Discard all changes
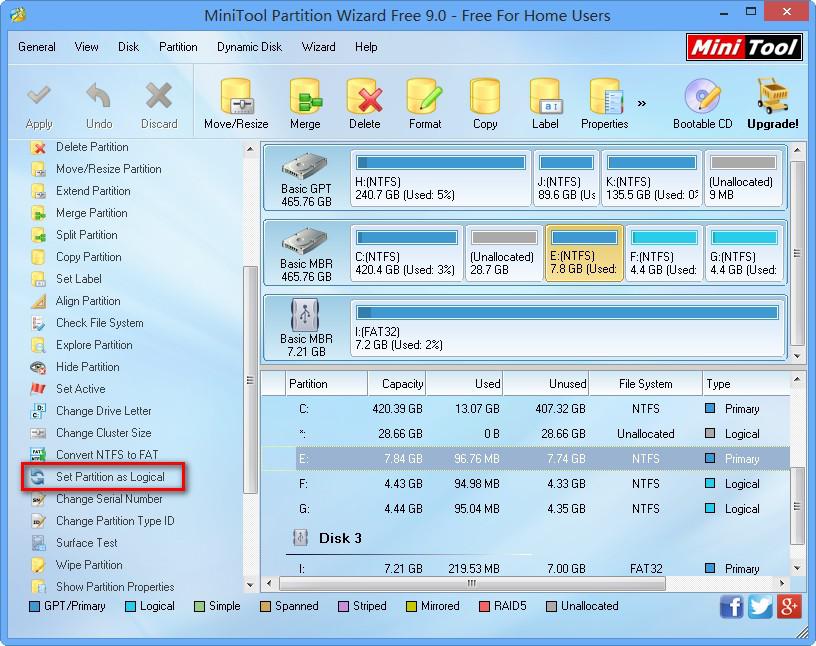The width and height of the screenshot is (816, 646). 158,100
